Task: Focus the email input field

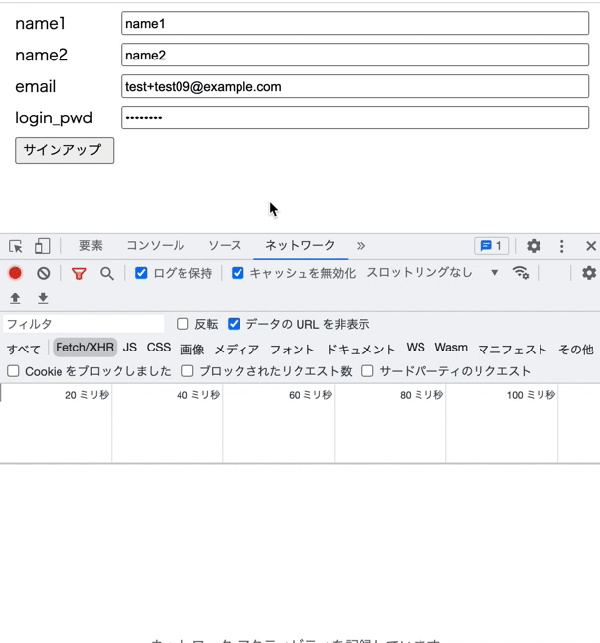Action: click(355, 86)
